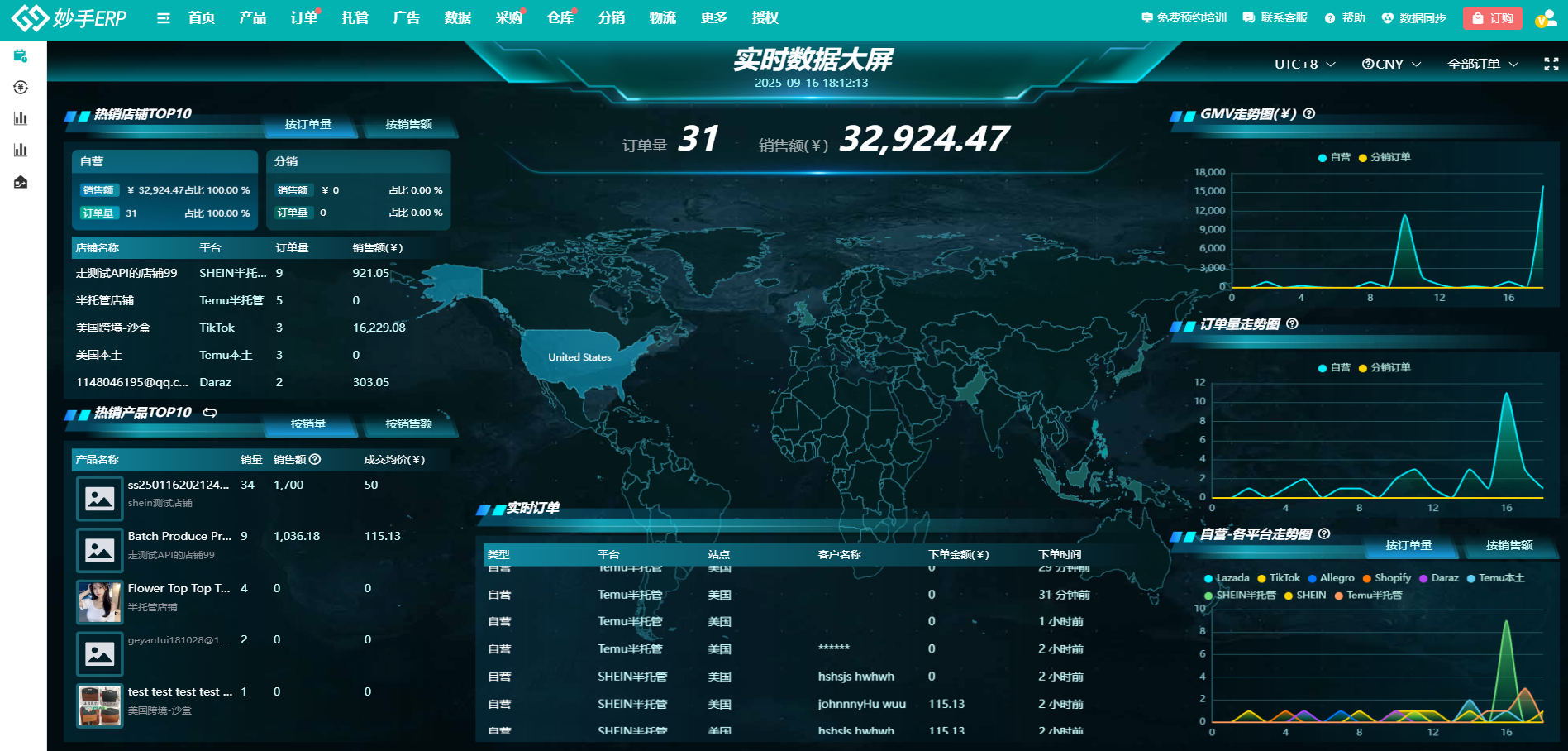Click the 帮助 question mark icon
The height and width of the screenshot is (751, 1568).
(1329, 18)
